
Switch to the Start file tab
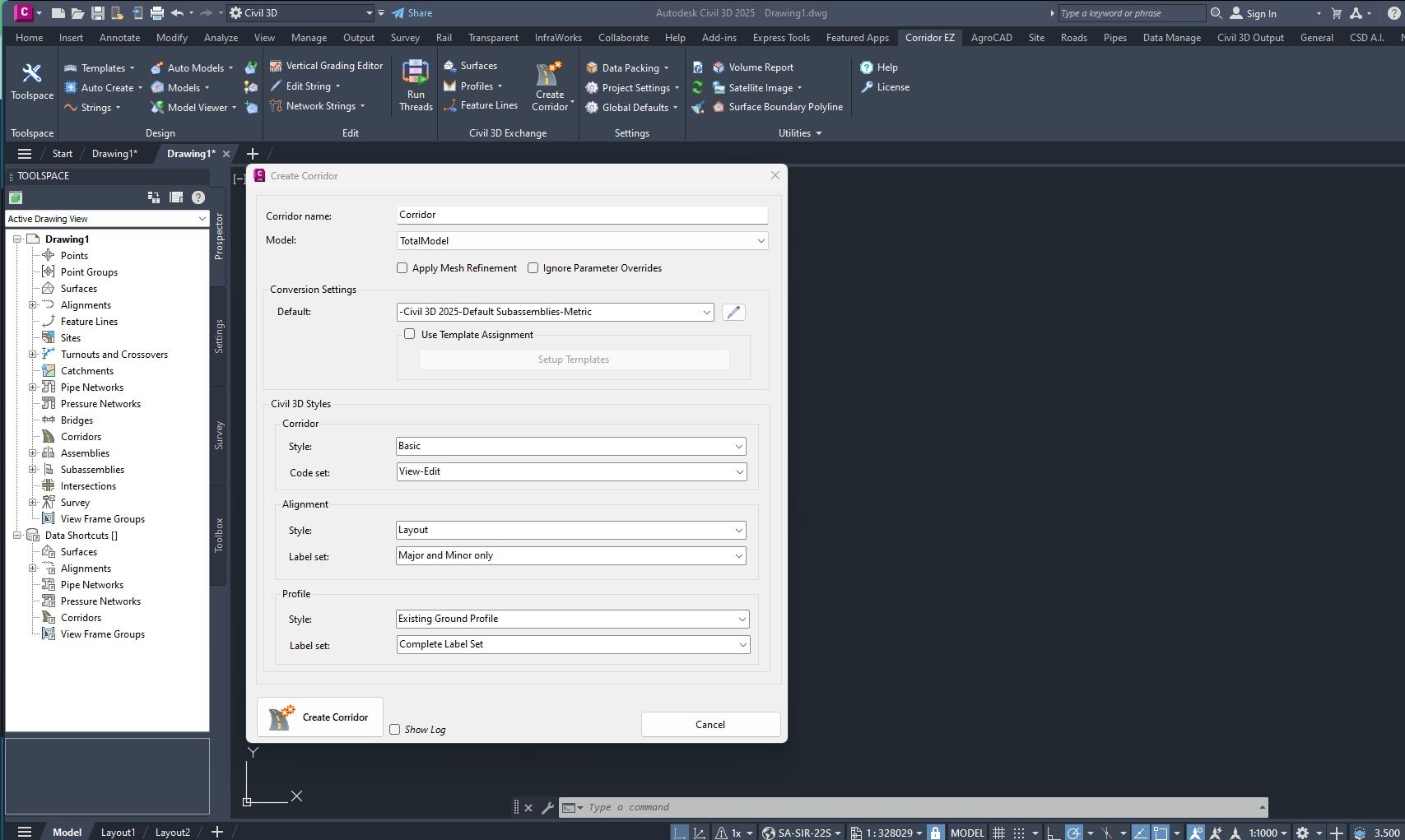(63, 154)
